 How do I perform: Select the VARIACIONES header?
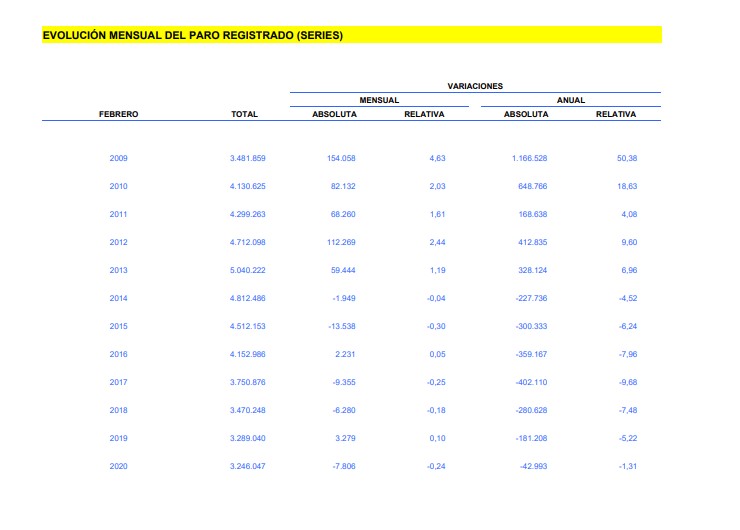pos(475,86)
